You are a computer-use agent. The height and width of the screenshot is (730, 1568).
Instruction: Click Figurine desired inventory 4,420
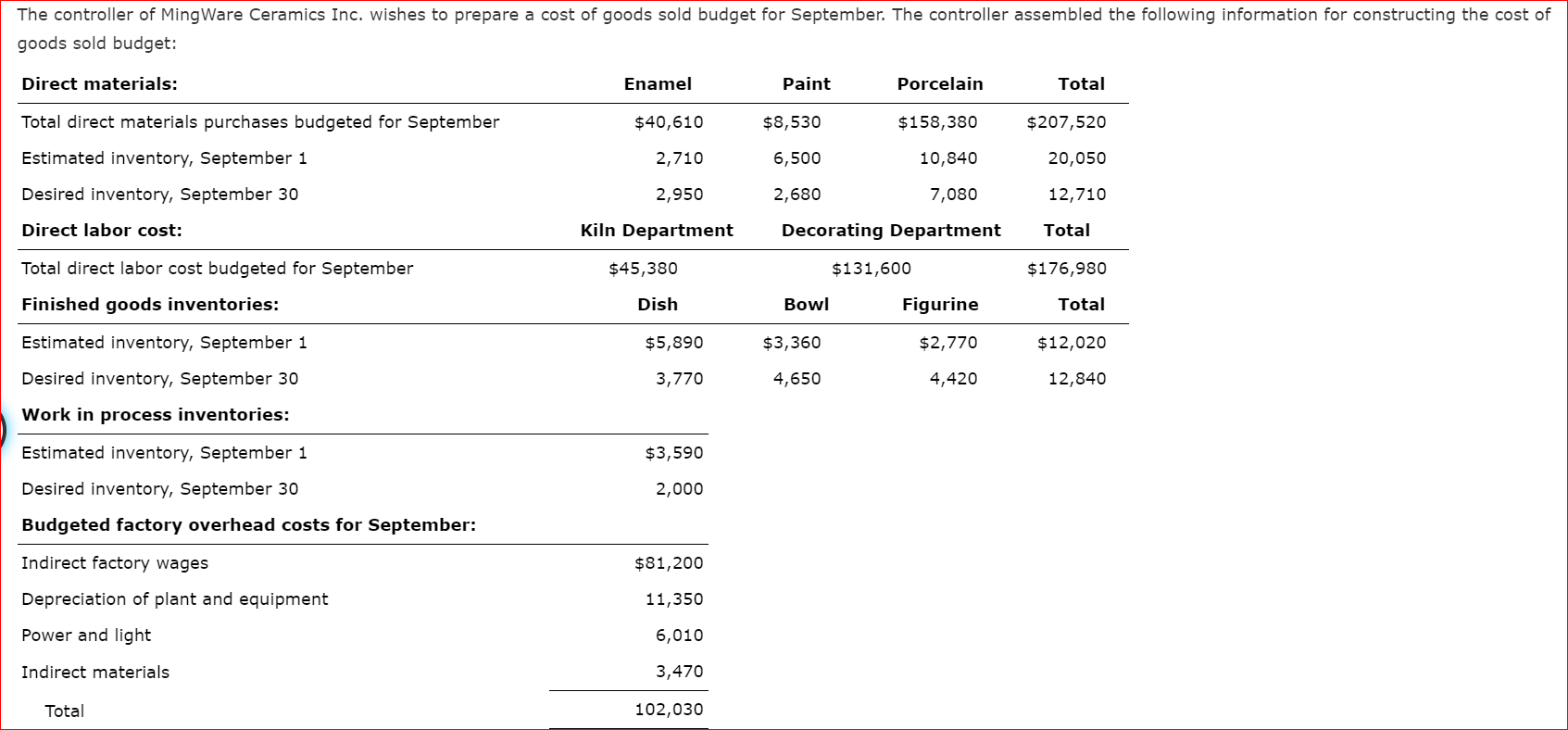coord(954,379)
